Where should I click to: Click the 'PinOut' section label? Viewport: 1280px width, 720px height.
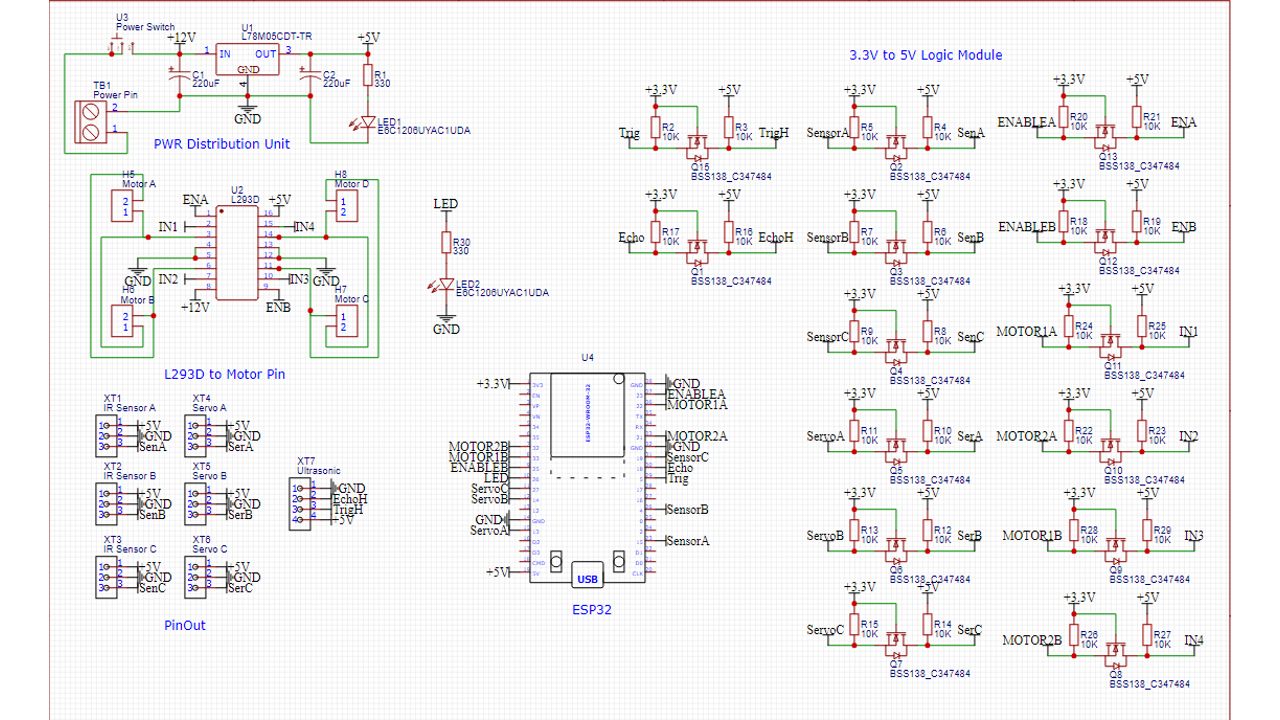click(184, 625)
